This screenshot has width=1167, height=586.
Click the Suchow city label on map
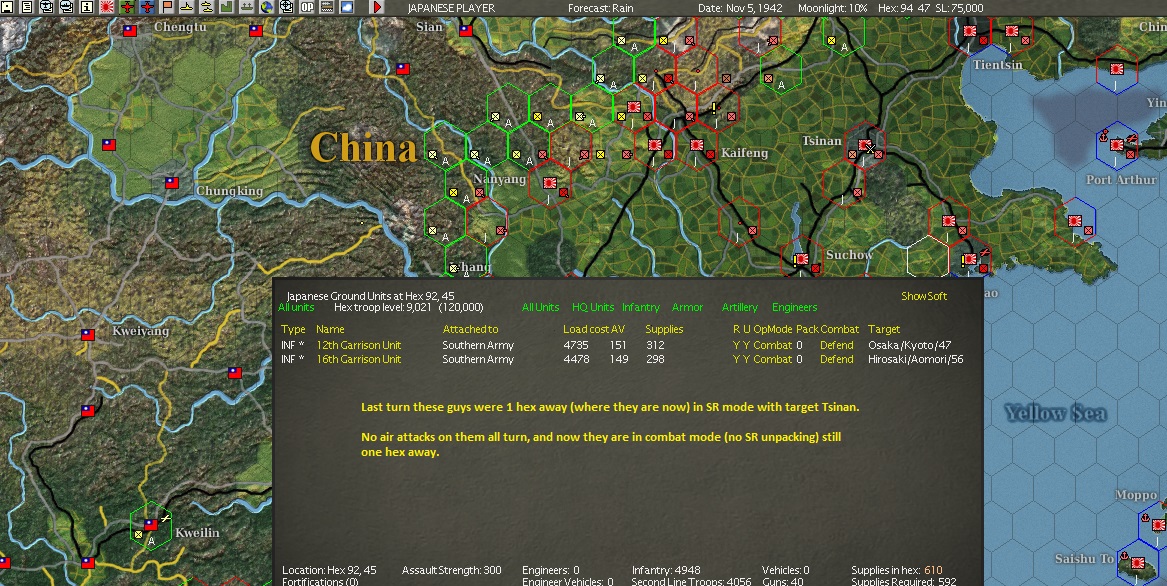(x=849, y=255)
